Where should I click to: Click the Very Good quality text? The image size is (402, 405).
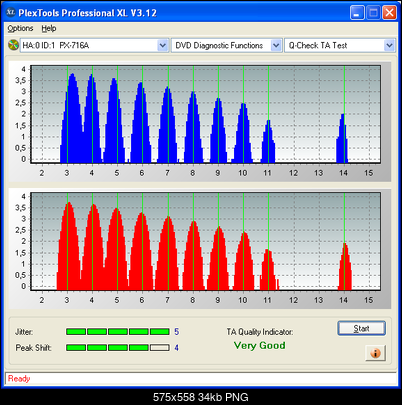[x=260, y=345]
